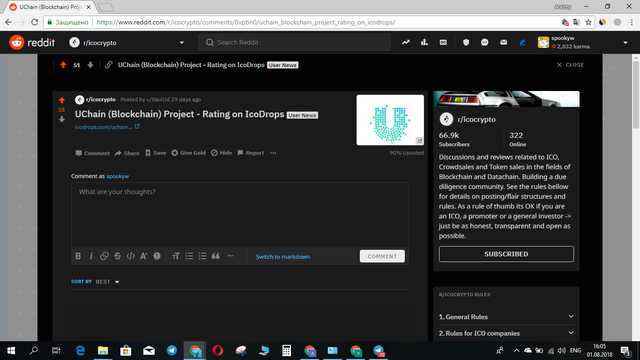Click the 'What are your thoughts?' comment box

click(240, 215)
